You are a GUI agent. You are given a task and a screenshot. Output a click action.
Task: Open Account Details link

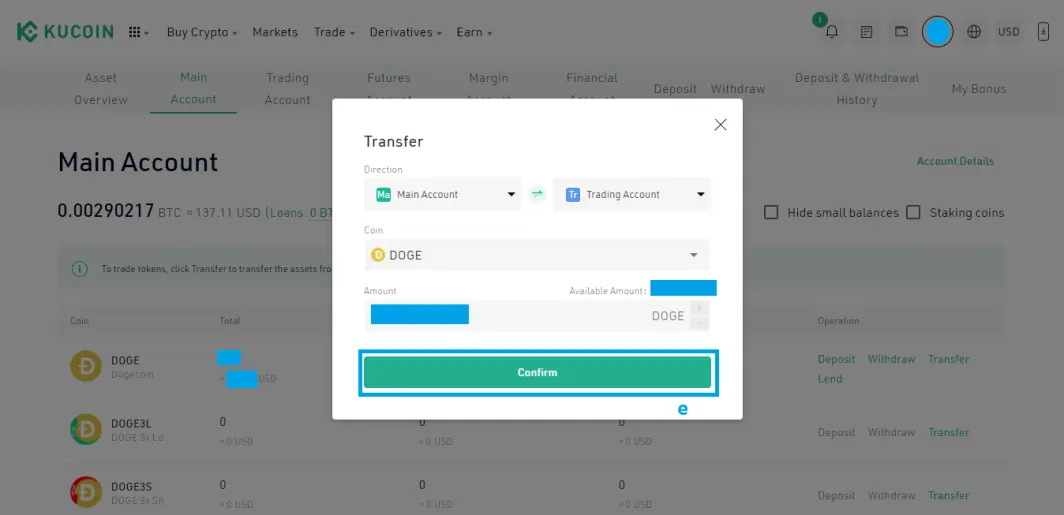(955, 161)
